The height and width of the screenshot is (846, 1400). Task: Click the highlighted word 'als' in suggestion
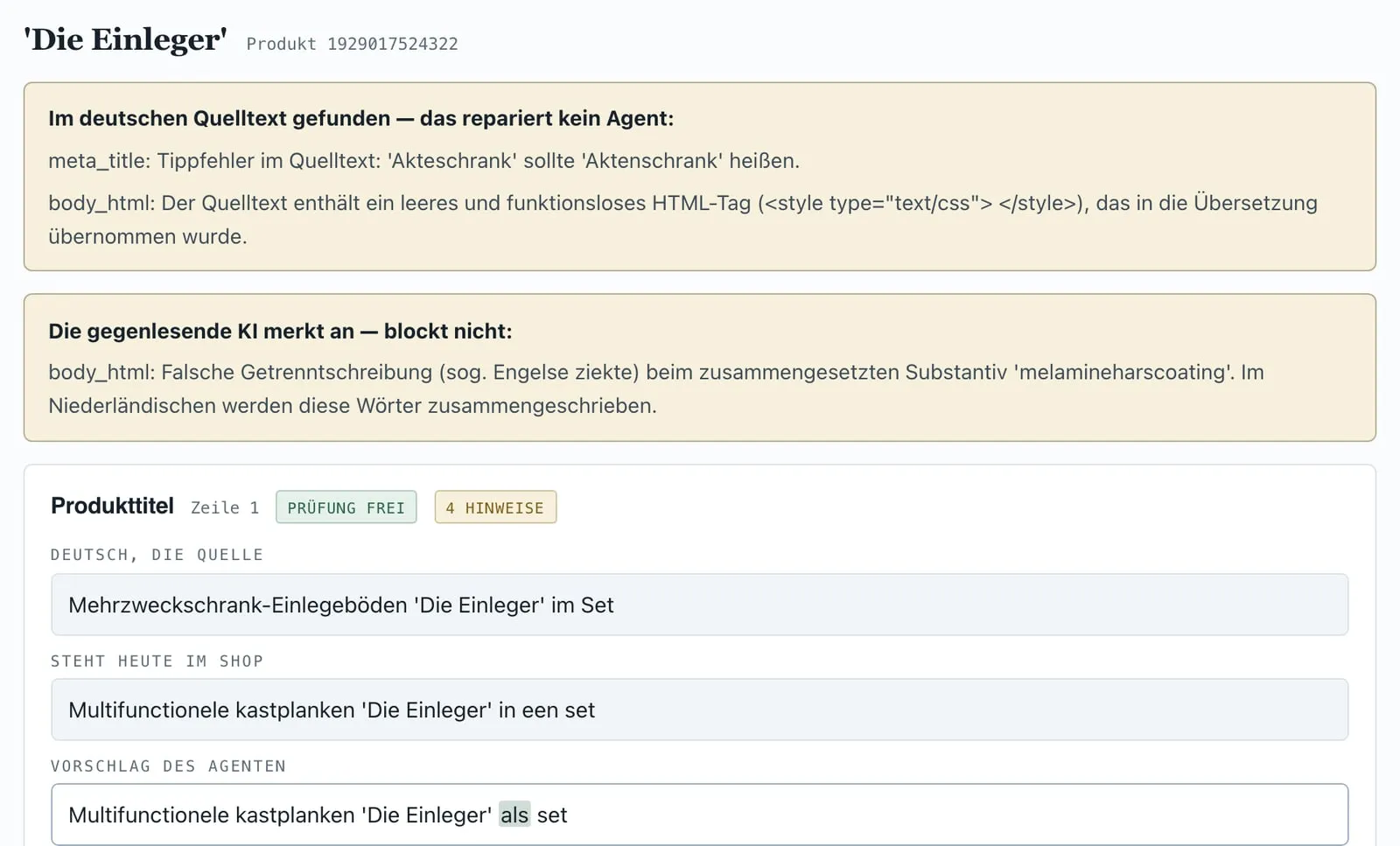point(514,815)
